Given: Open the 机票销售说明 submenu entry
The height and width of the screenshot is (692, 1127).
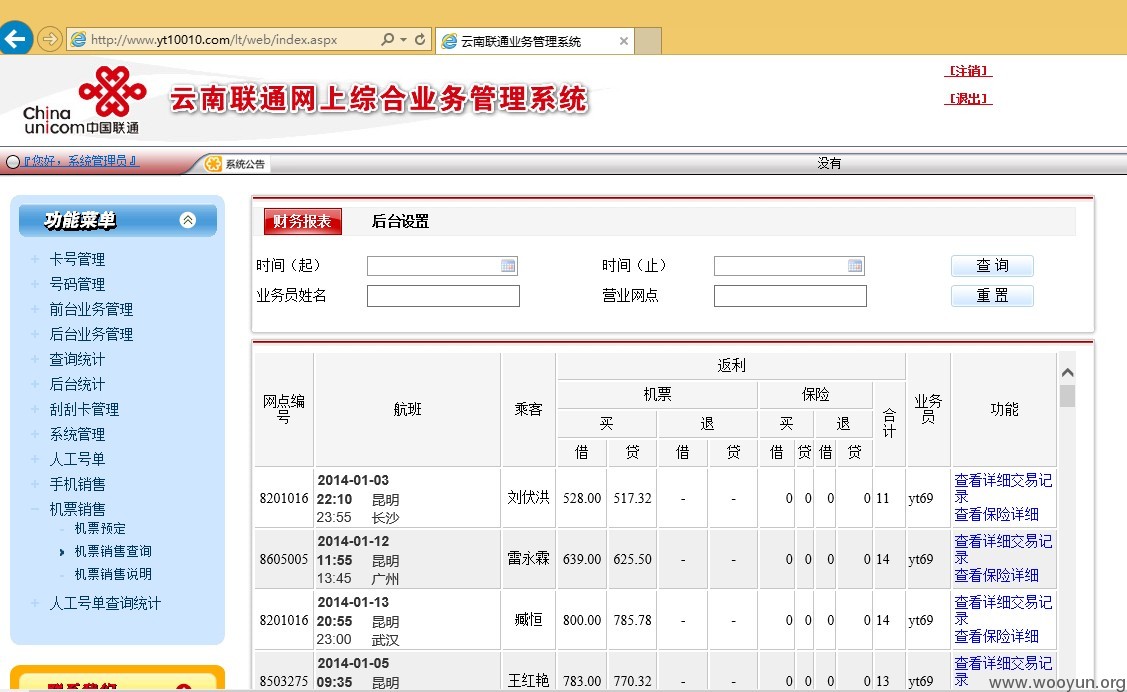Looking at the screenshot, I should click(113, 574).
